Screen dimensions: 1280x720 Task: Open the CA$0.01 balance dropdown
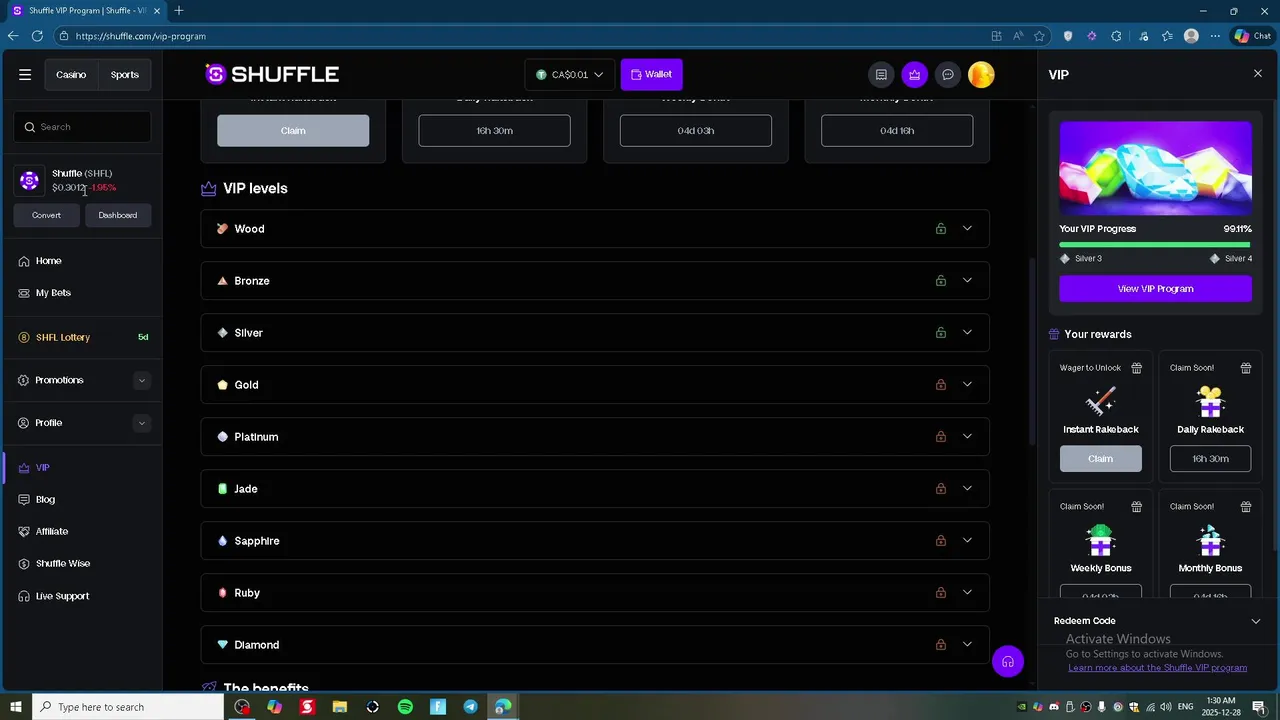(569, 75)
